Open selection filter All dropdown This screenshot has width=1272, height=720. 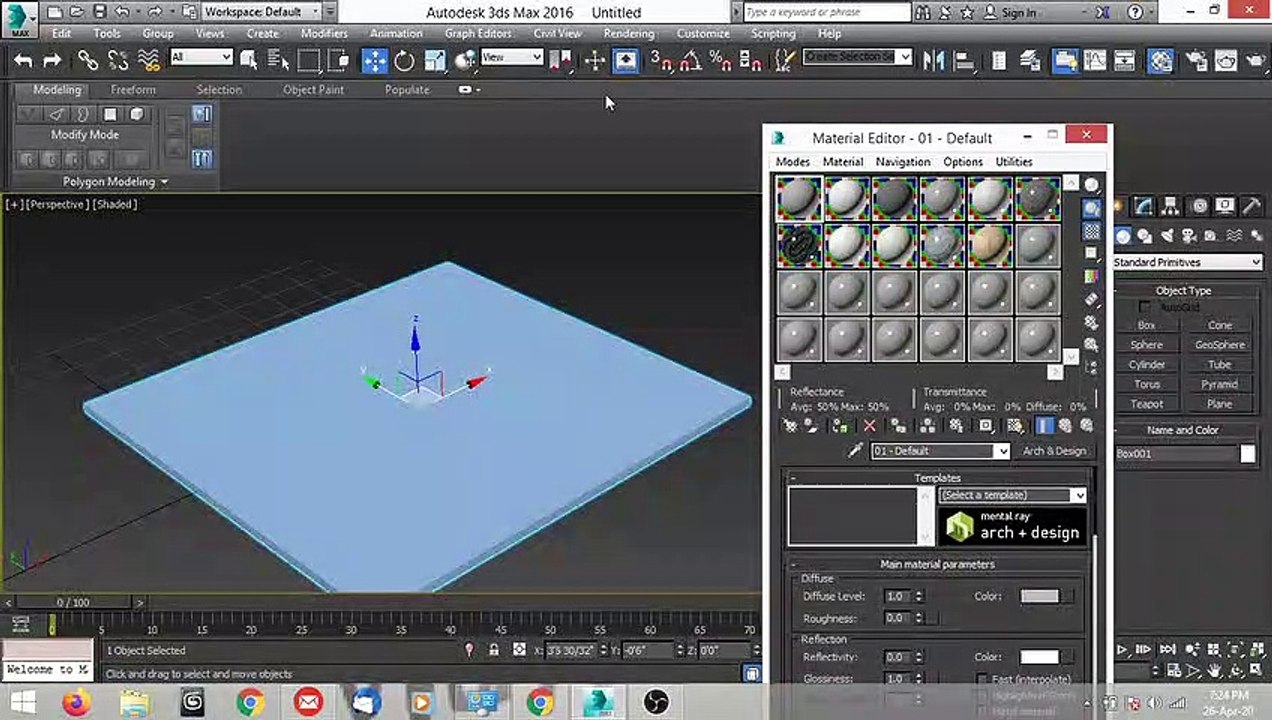pos(201,58)
